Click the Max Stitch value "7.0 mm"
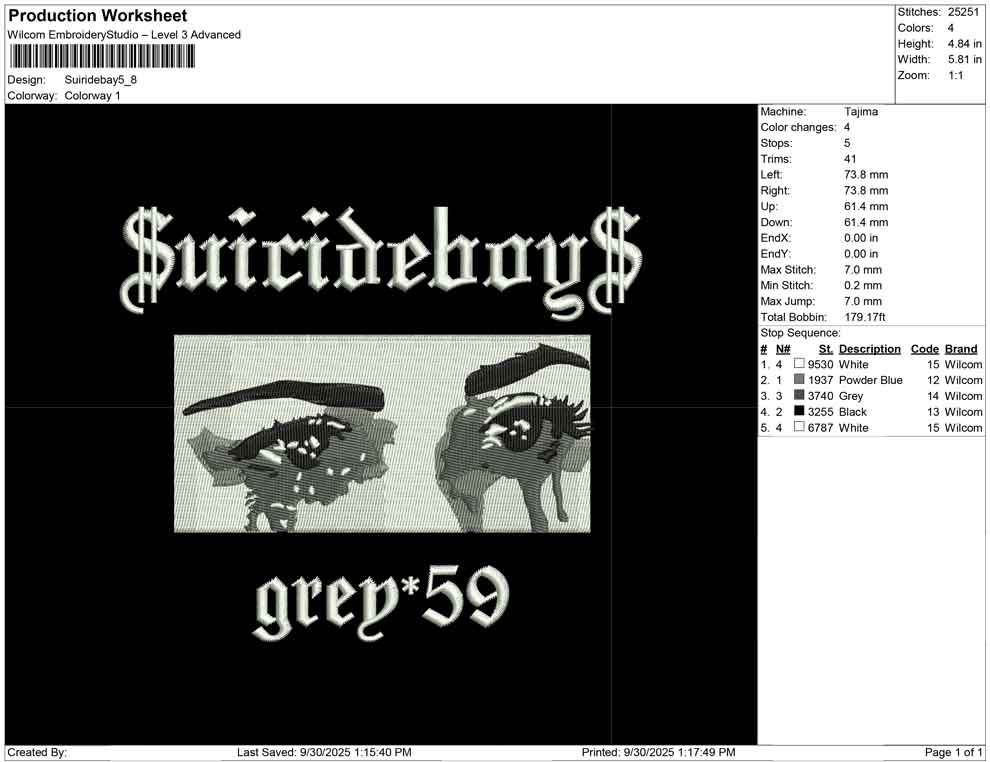This screenshot has width=990, height=762. 862,269
